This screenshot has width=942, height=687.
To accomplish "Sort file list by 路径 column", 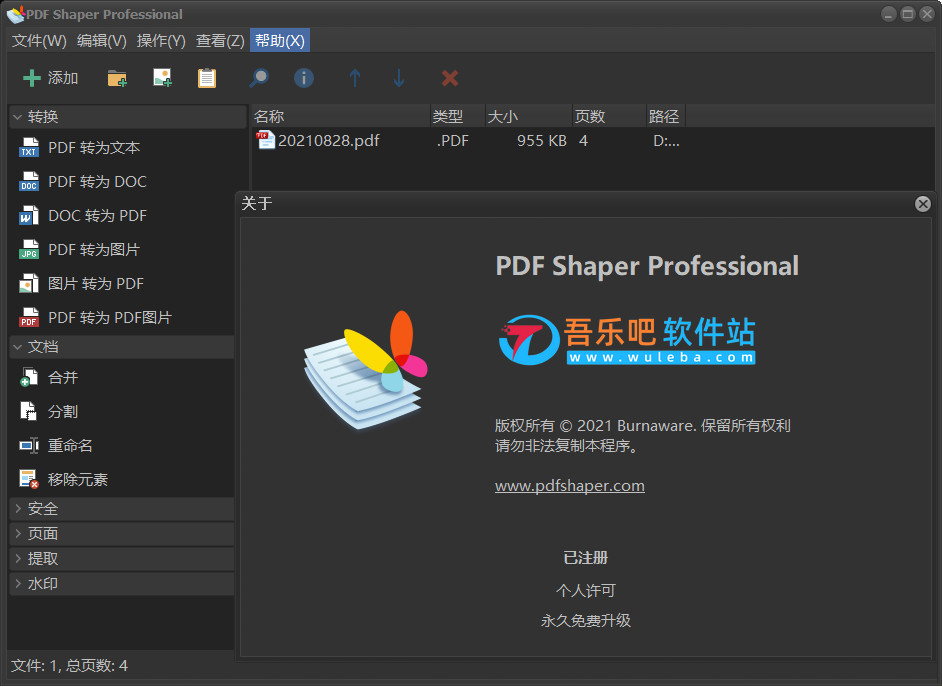I will tap(666, 117).
